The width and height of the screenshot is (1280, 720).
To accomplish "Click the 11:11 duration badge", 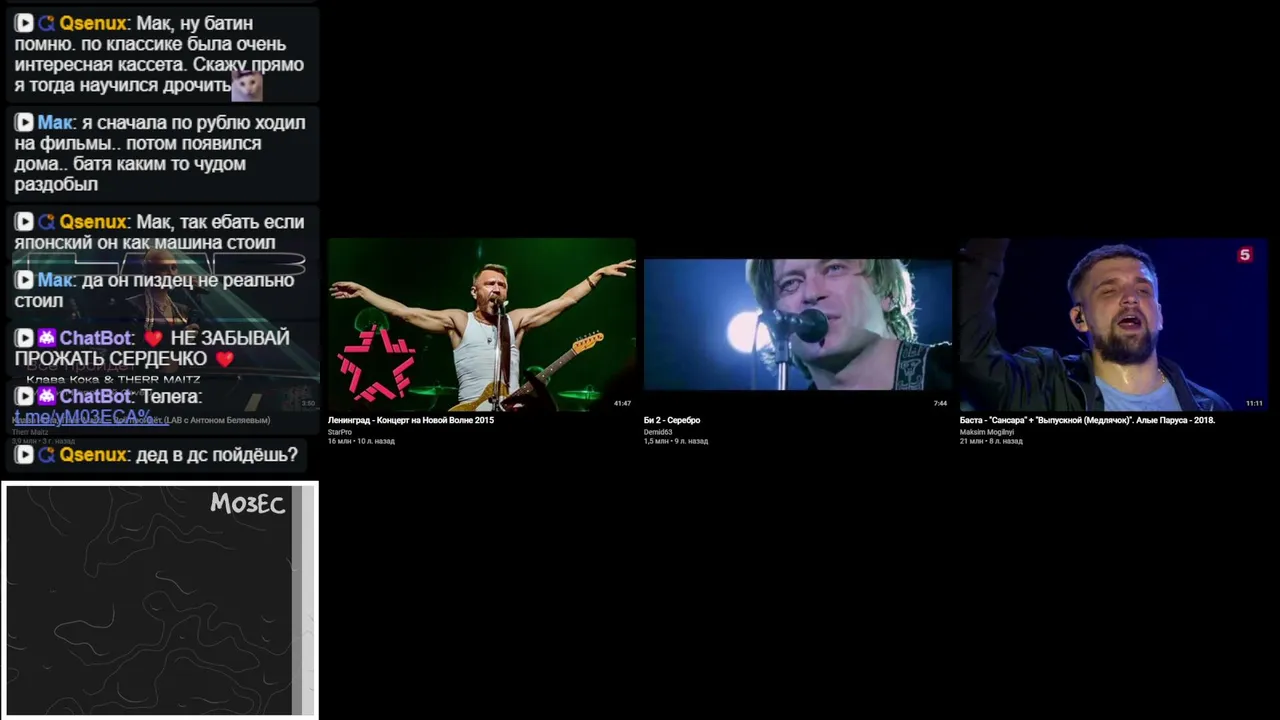I will [x=1254, y=403].
